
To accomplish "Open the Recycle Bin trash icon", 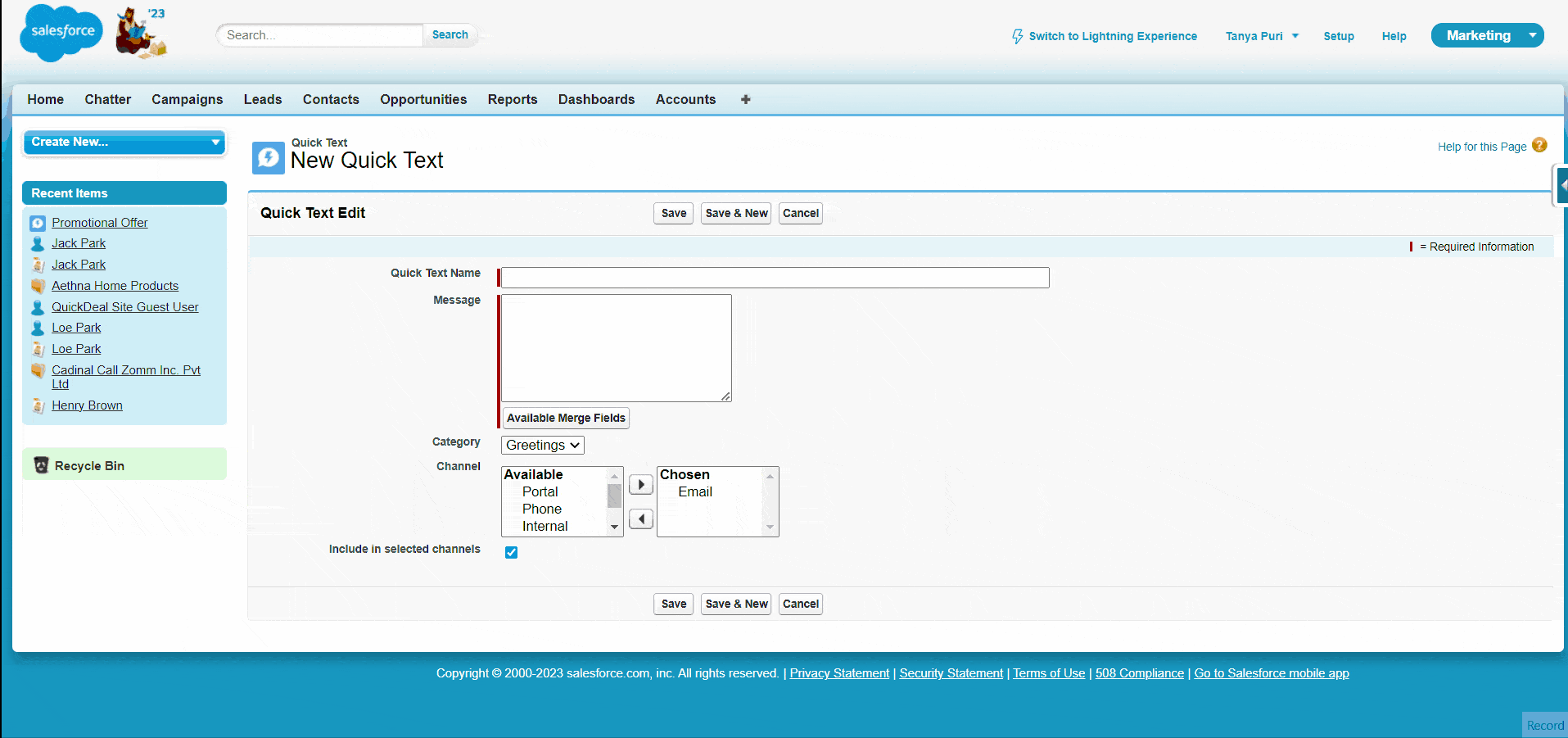I will [x=41, y=465].
